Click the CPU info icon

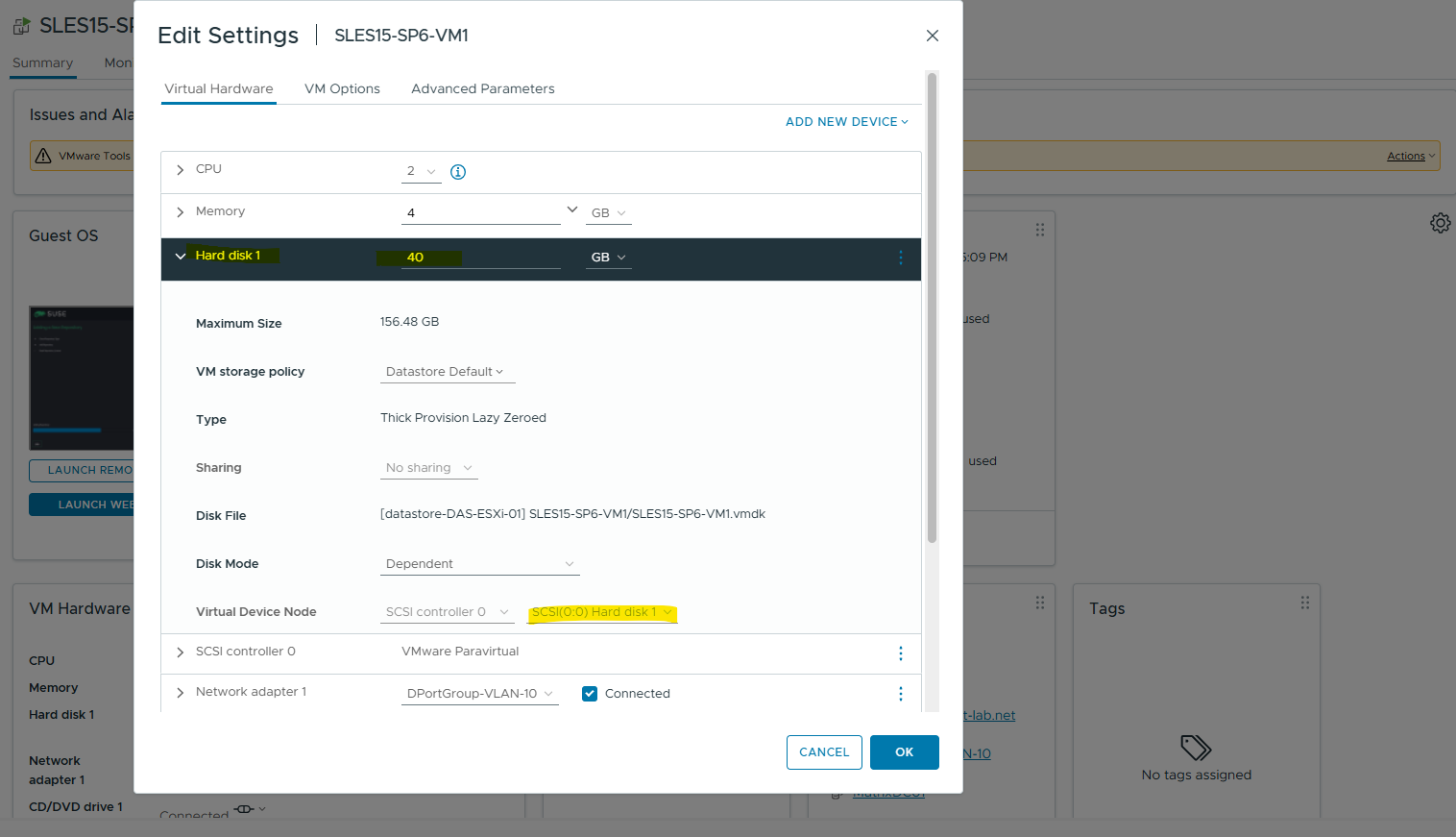458,172
